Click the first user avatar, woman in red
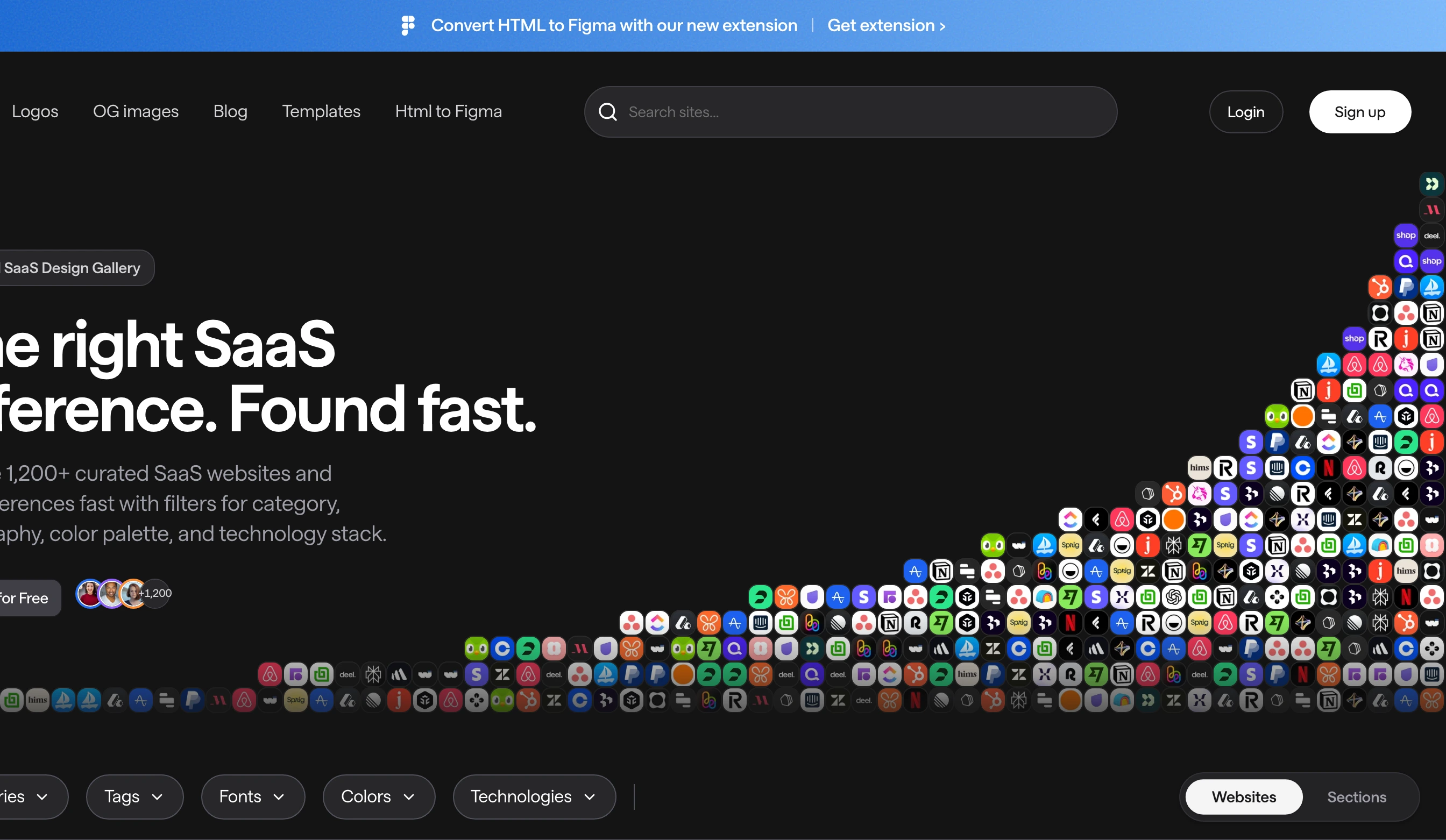The image size is (1446, 840). pyautogui.click(x=89, y=593)
